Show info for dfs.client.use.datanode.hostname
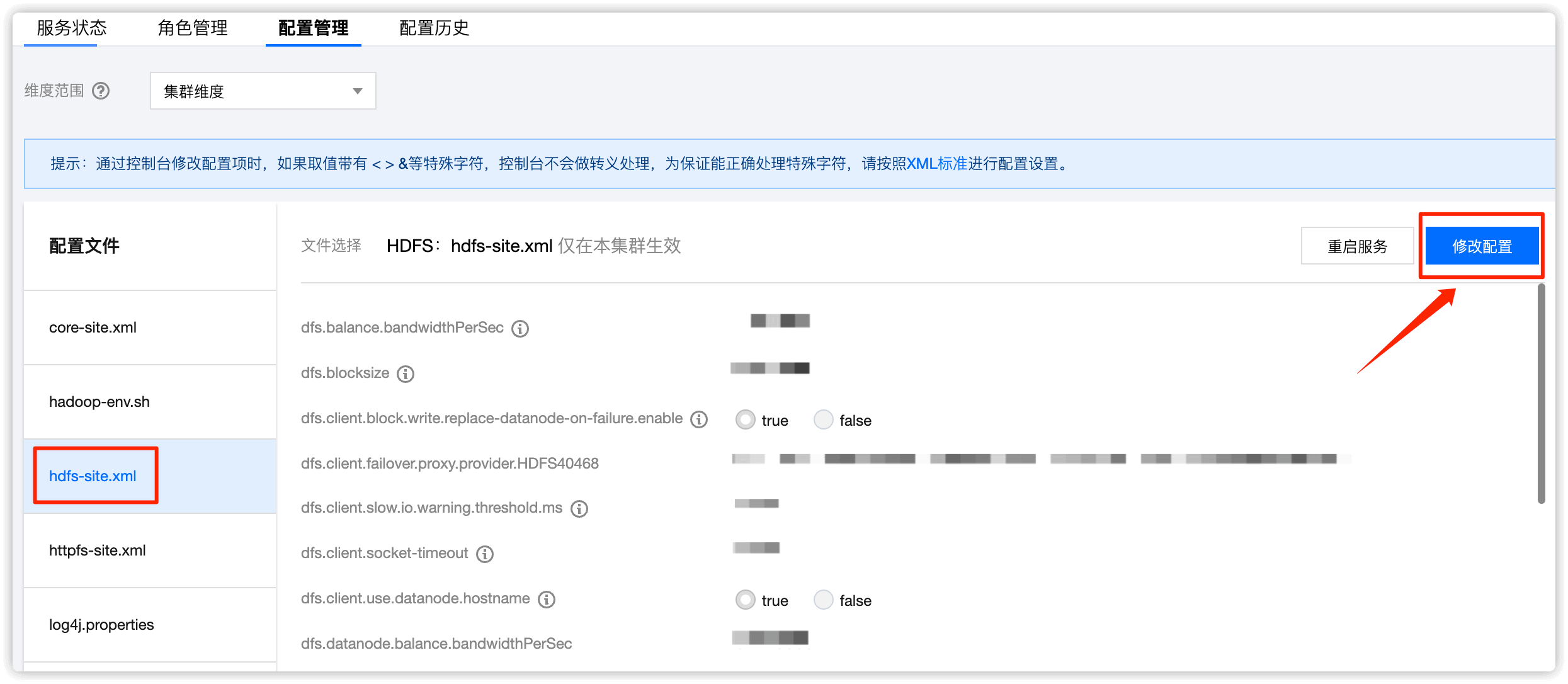This screenshot has width=1568, height=684. point(547,600)
